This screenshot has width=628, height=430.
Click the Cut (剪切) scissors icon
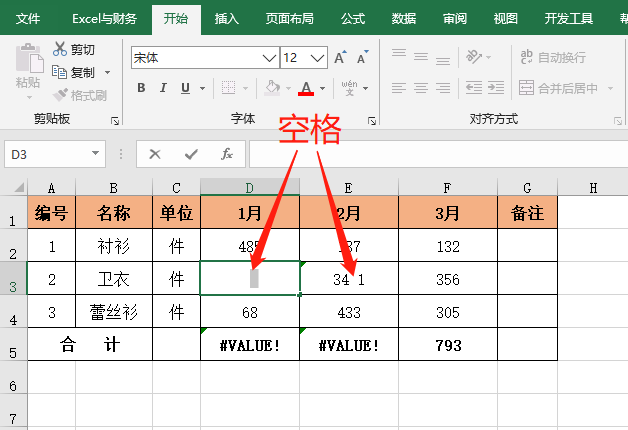60,49
